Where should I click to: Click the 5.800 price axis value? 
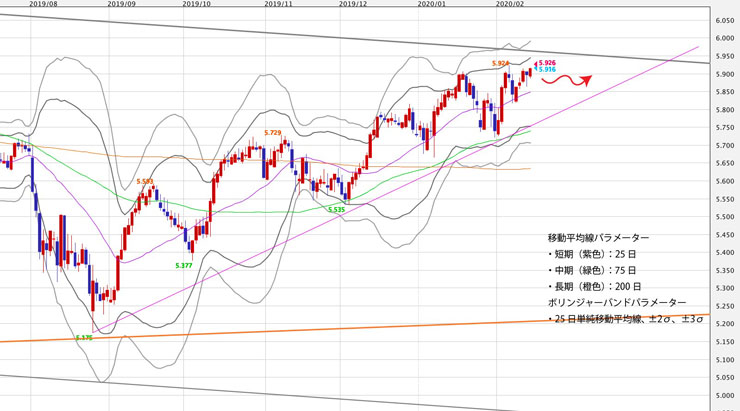tap(724, 110)
